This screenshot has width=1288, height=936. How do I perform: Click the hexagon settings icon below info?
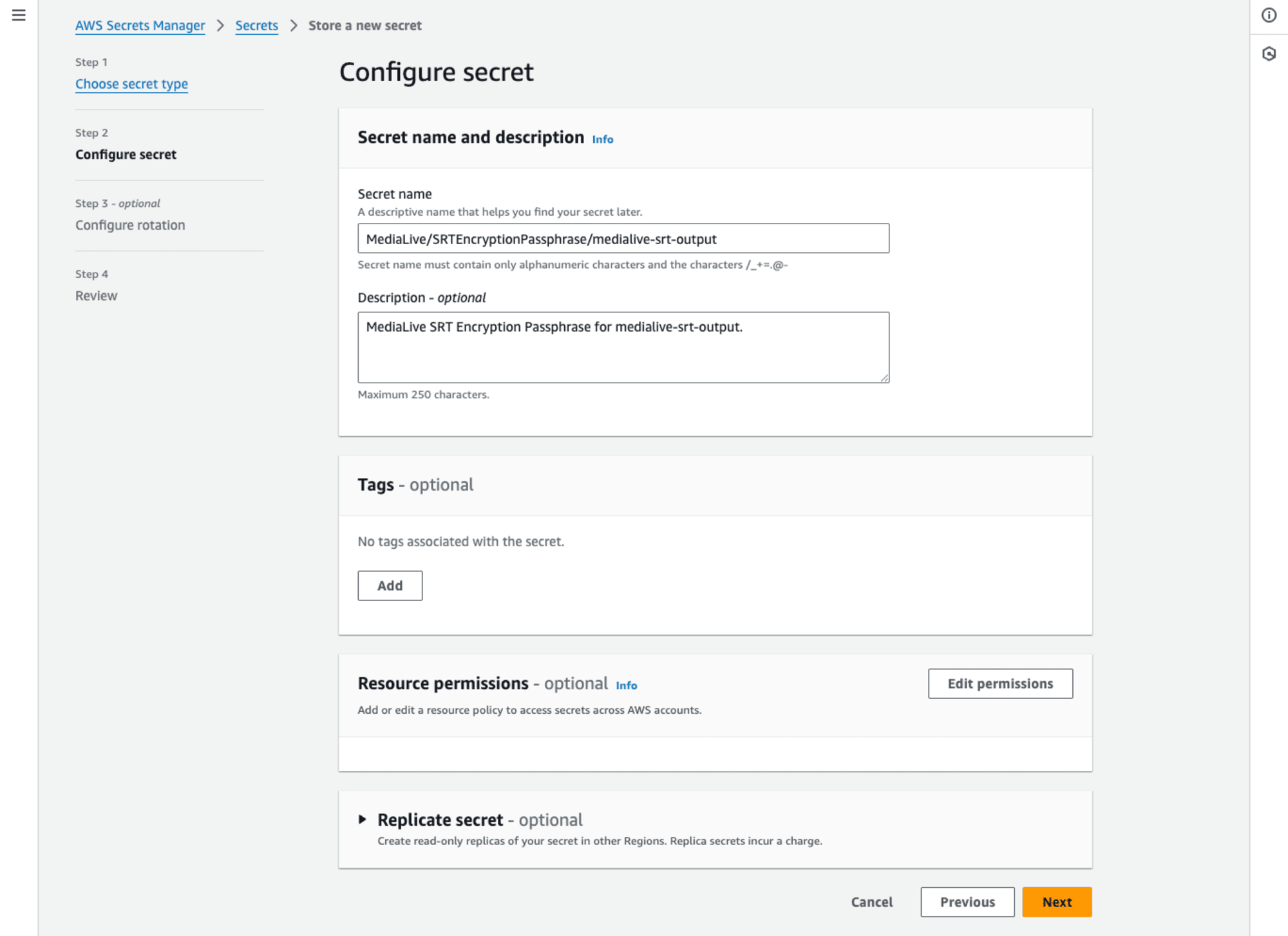click(x=1269, y=53)
